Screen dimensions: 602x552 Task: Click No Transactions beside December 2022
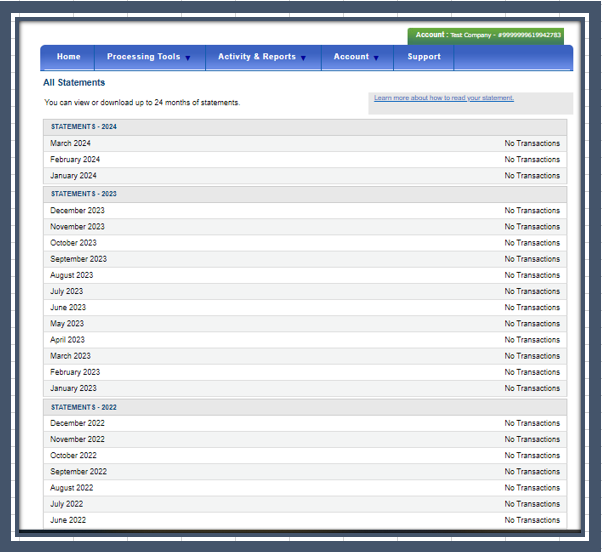click(532, 423)
